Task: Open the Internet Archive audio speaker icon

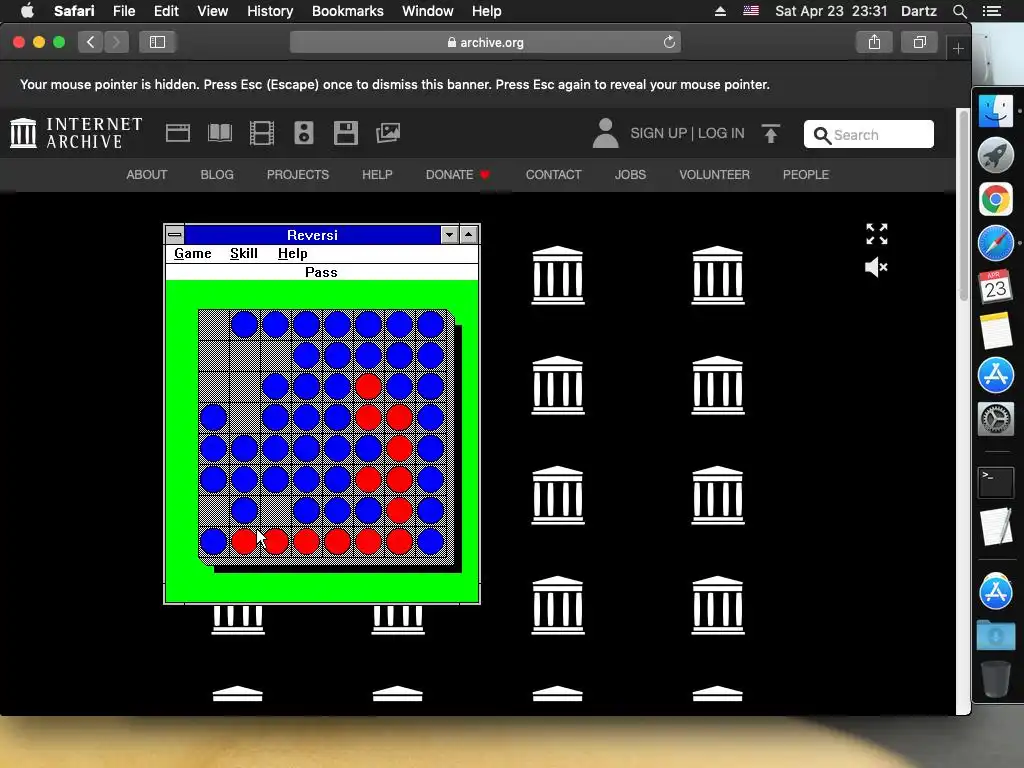Action: (x=304, y=133)
